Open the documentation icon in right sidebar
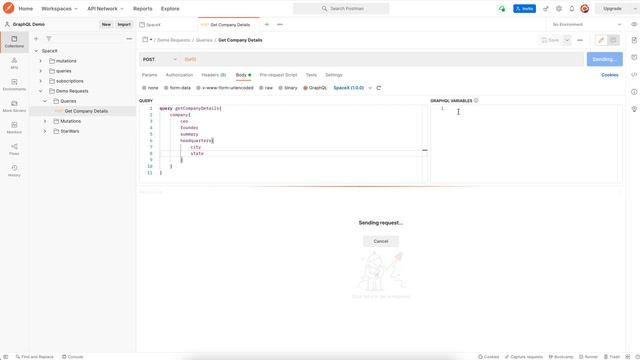Image resolution: width=640 pixels, height=360 pixels. (x=634, y=40)
